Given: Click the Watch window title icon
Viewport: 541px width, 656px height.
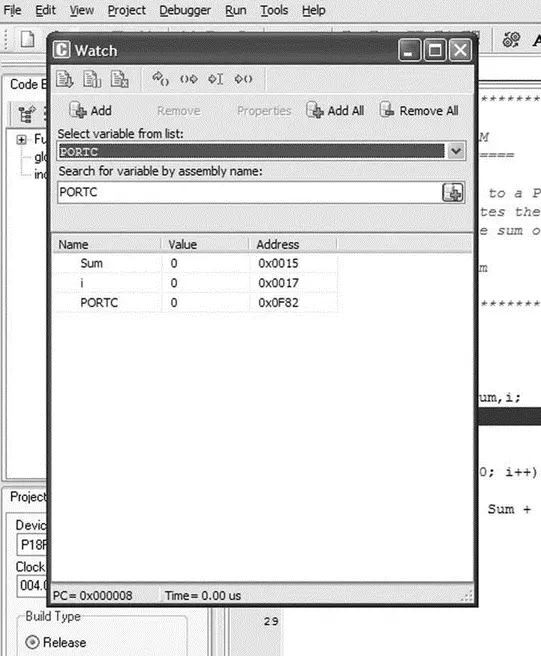Looking at the screenshot, I should (62, 50).
